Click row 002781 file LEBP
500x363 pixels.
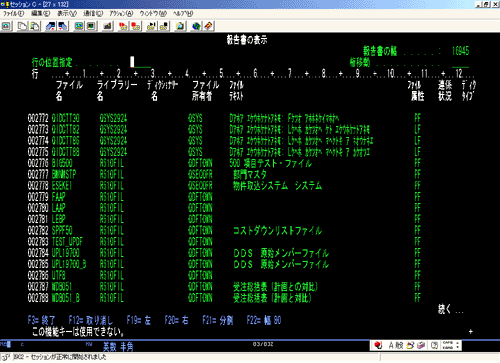click(59, 219)
